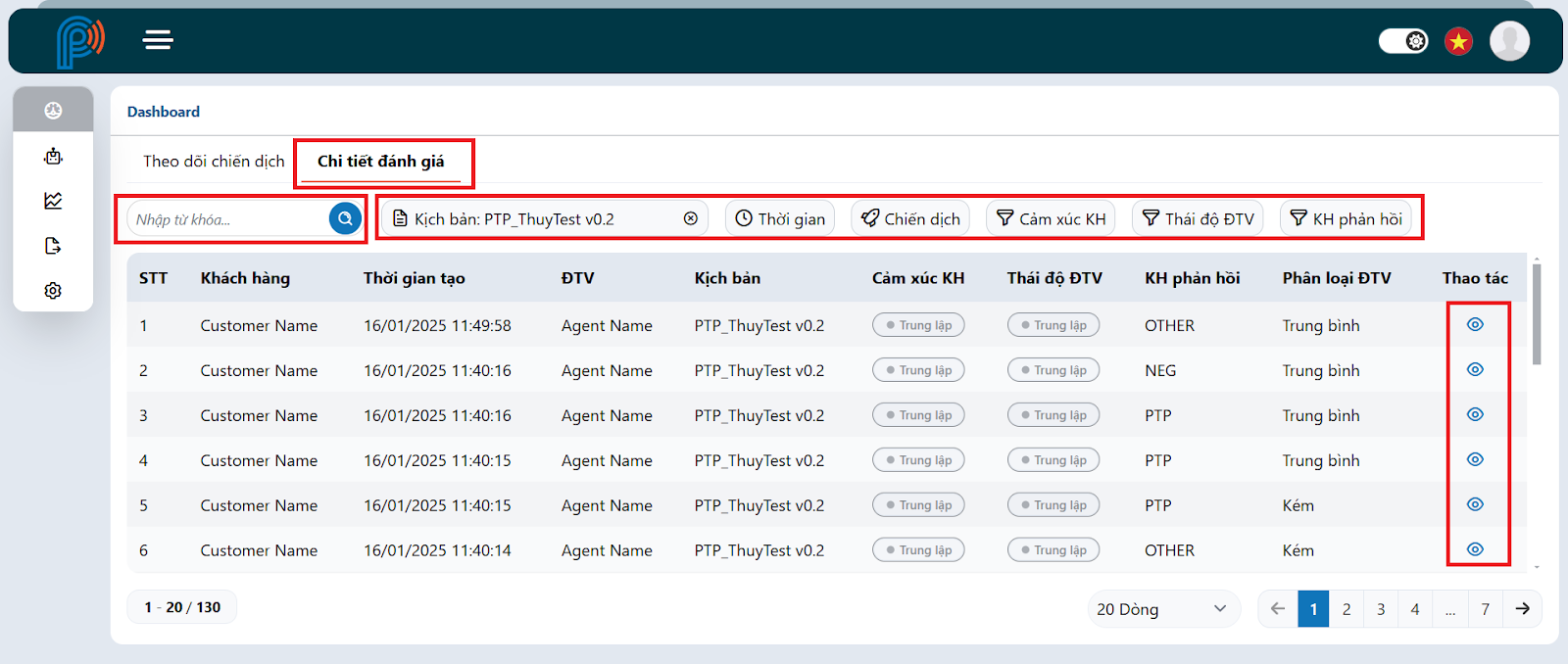This screenshot has width=1568, height=664.
Task: Click OTHER response in row 6
Action: [1169, 550]
